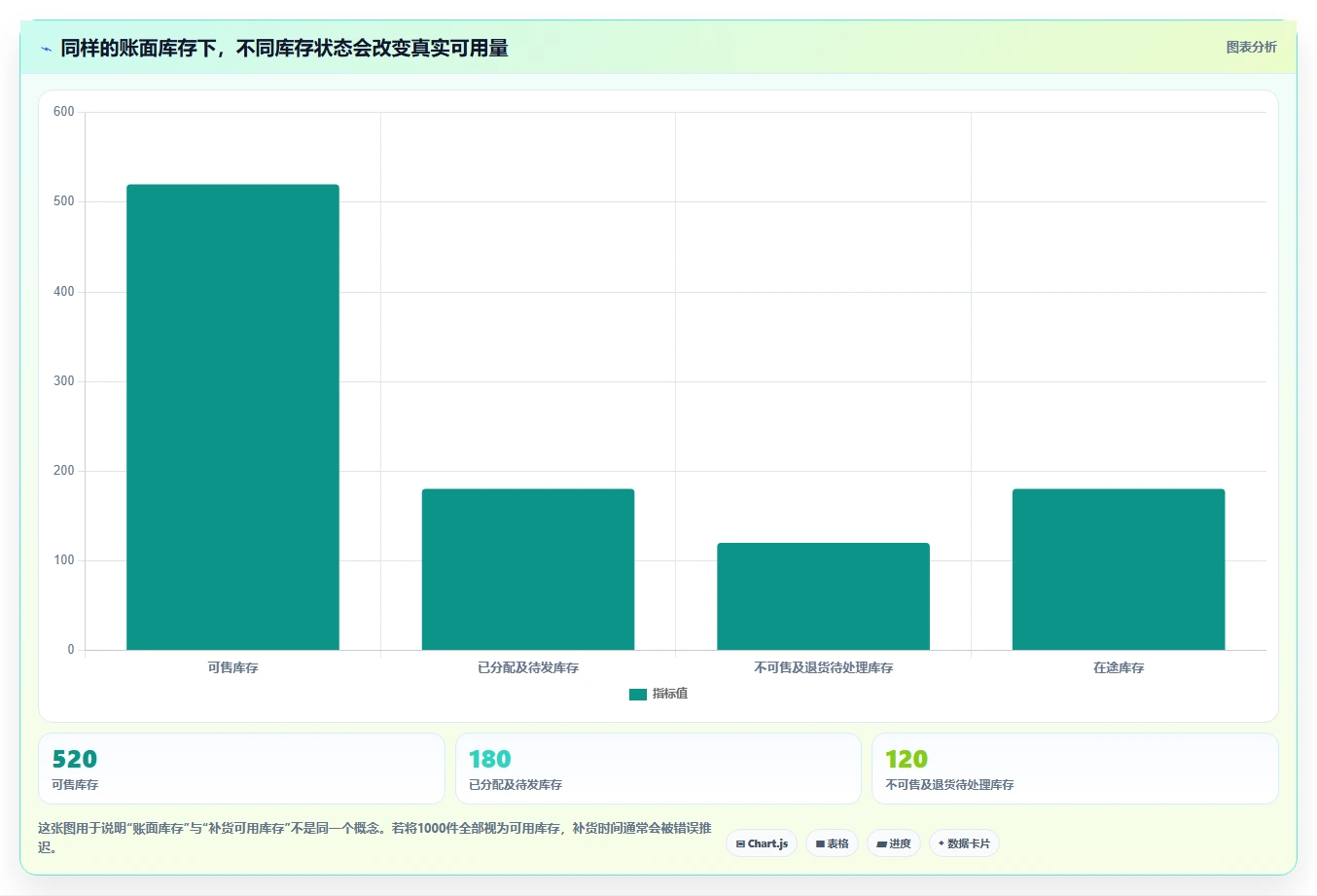1317x896 pixels.
Task: Click the 120 不可售及退货待处理库存 data card
Action: click(x=1075, y=769)
